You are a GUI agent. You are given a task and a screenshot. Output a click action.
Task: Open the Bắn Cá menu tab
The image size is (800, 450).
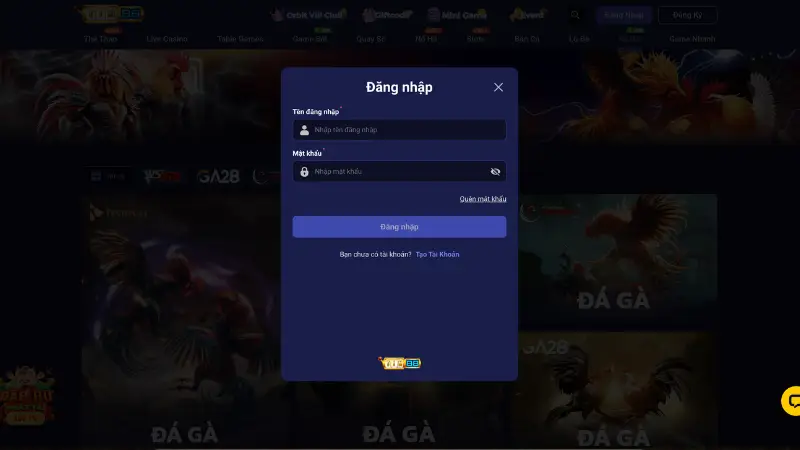527,39
